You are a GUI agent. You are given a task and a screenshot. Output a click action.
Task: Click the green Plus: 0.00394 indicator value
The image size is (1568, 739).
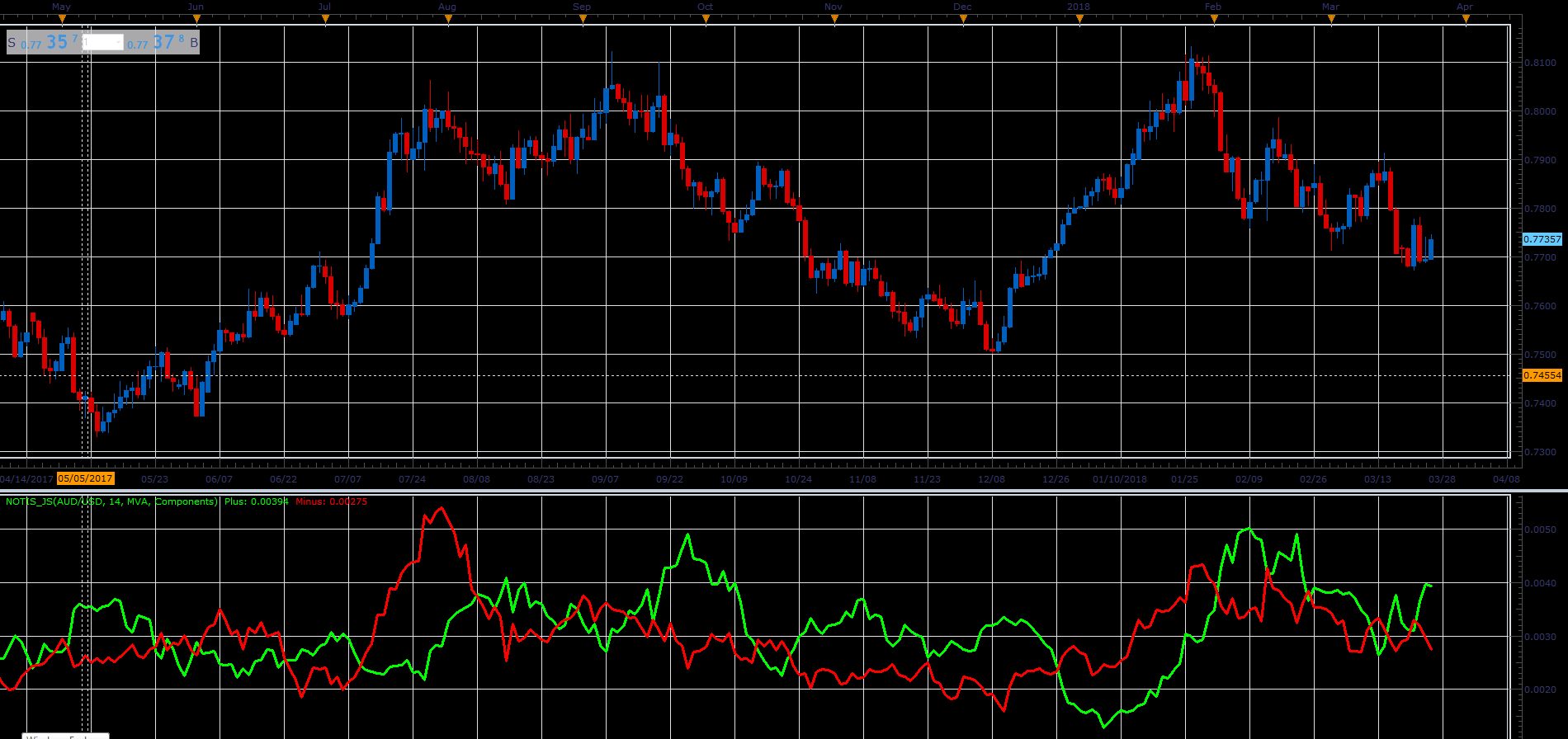pyautogui.click(x=257, y=501)
